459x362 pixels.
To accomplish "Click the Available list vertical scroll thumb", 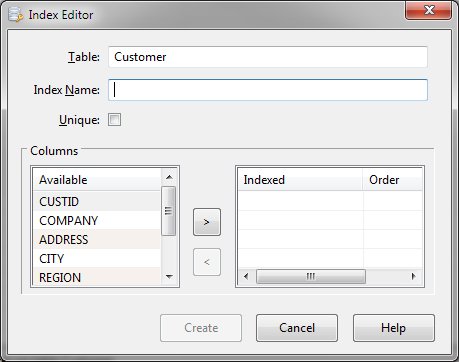I will (168, 211).
